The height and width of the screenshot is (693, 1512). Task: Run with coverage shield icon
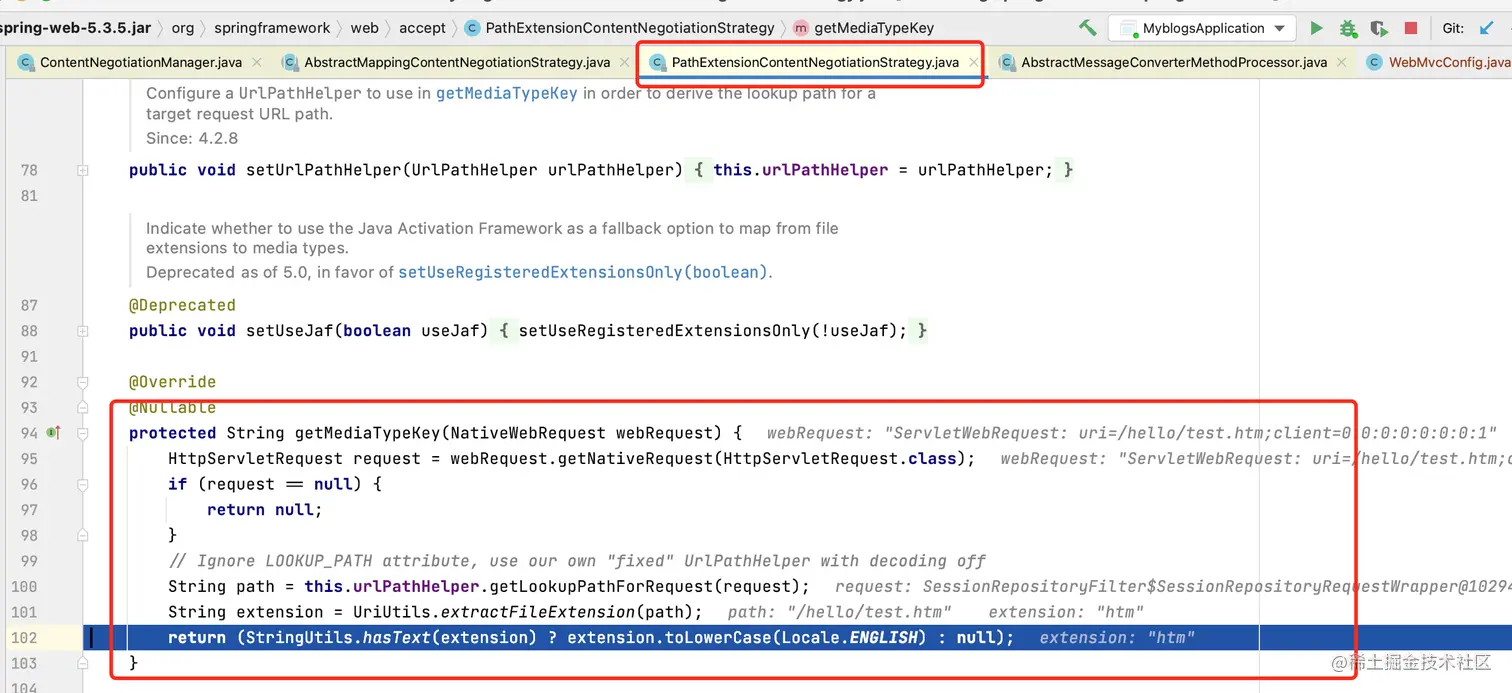point(1379,28)
